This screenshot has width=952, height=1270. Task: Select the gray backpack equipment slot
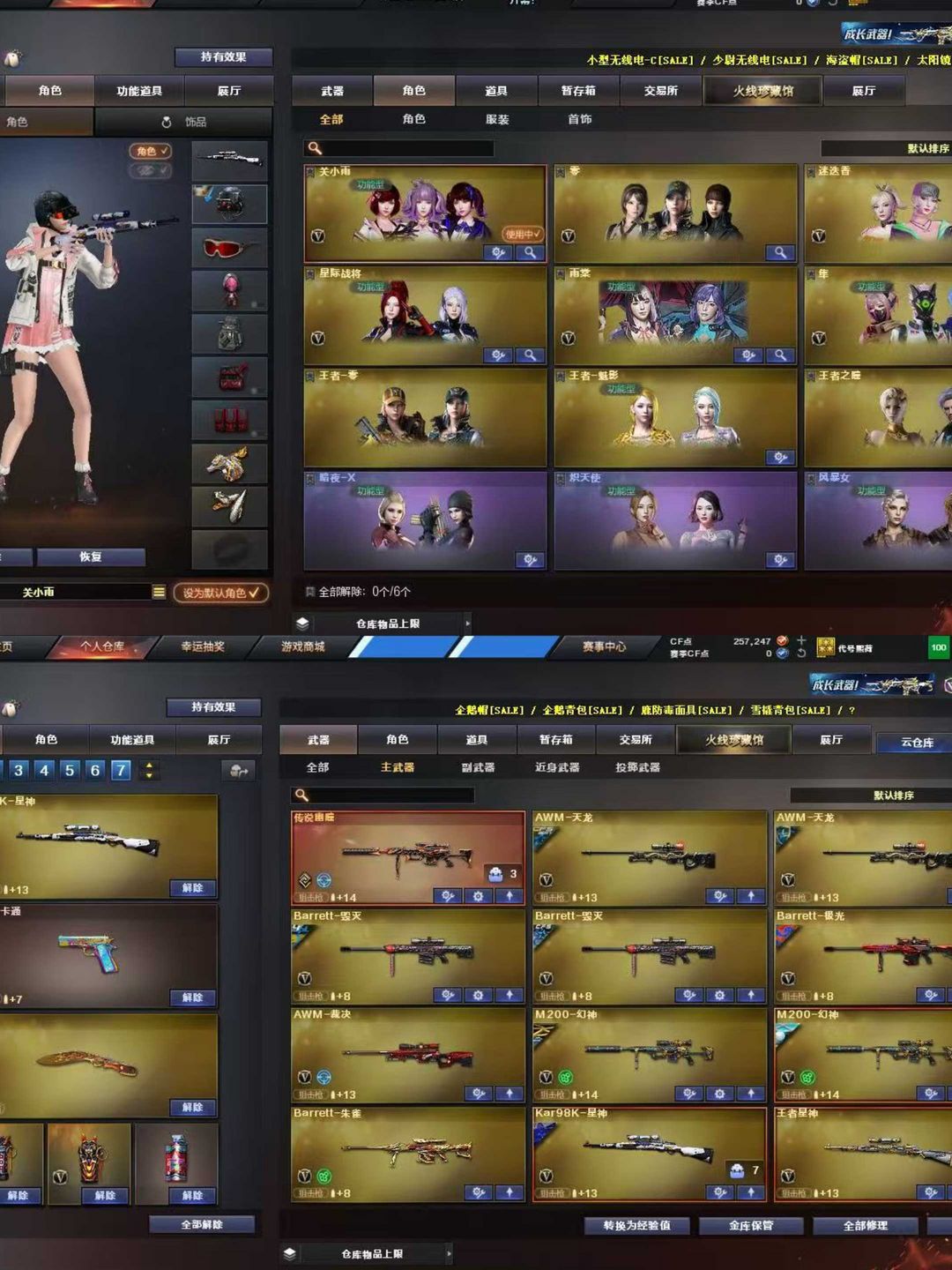point(229,333)
